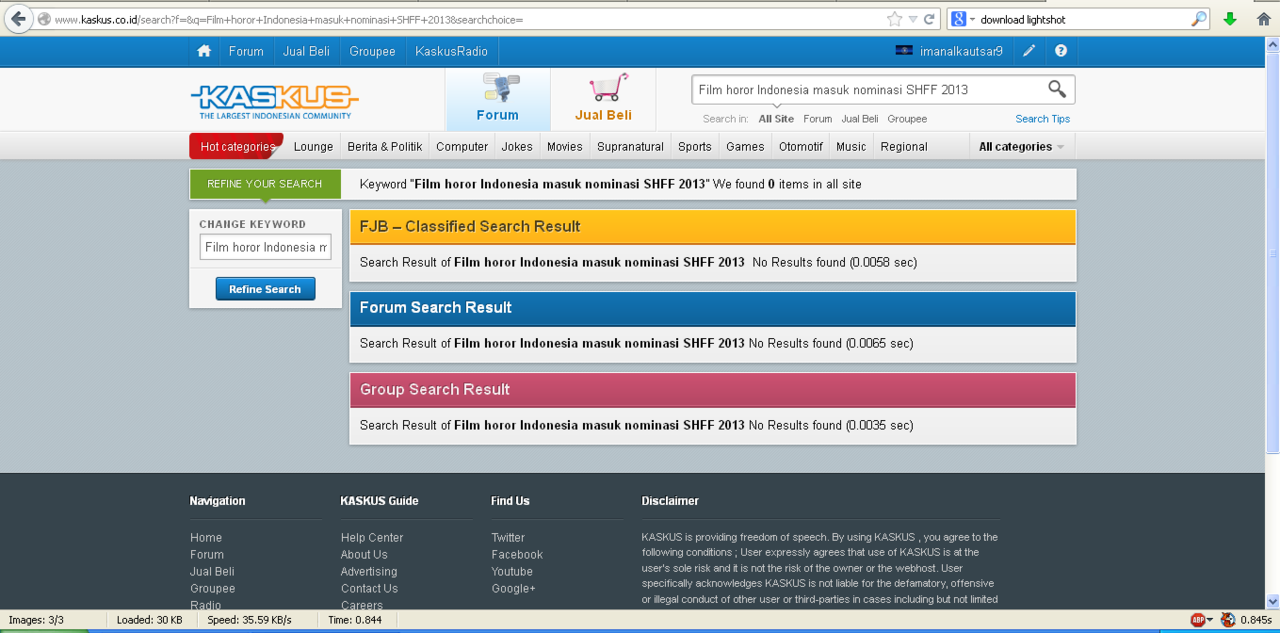Open the footer Jual Beli link

pos(212,572)
